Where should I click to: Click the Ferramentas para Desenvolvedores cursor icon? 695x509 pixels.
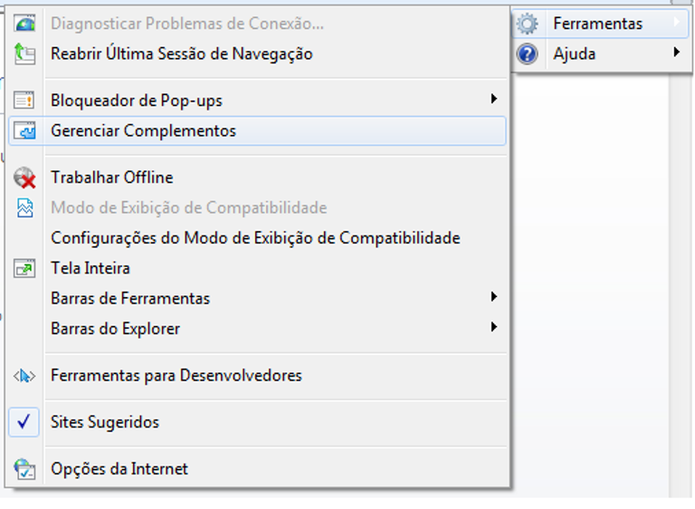coord(24,376)
